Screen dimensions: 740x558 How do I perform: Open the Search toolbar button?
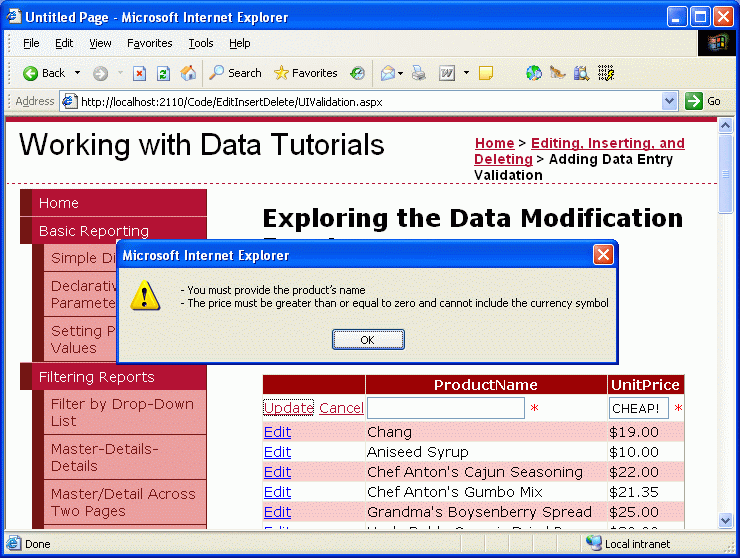pos(235,73)
